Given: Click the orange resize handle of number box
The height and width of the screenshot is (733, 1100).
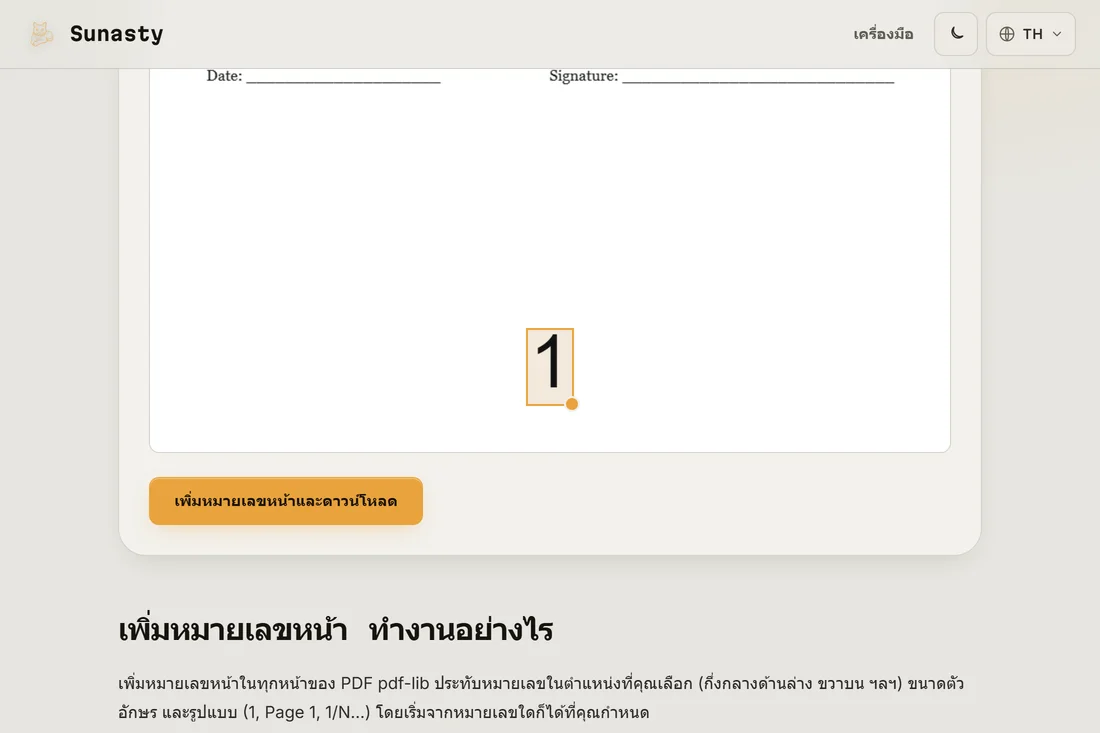Looking at the screenshot, I should (x=572, y=404).
